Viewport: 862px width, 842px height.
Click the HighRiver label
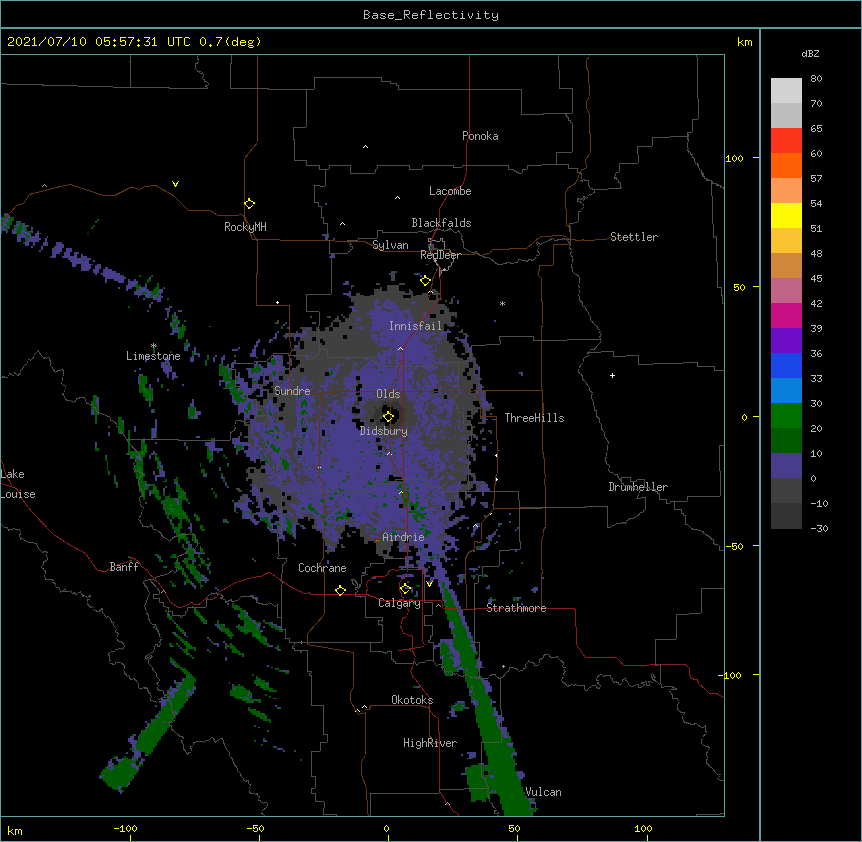coord(430,743)
